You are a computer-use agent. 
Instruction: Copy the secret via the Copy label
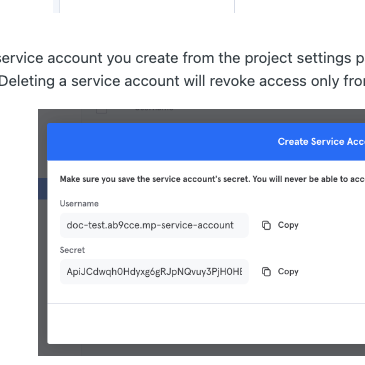click(x=288, y=271)
